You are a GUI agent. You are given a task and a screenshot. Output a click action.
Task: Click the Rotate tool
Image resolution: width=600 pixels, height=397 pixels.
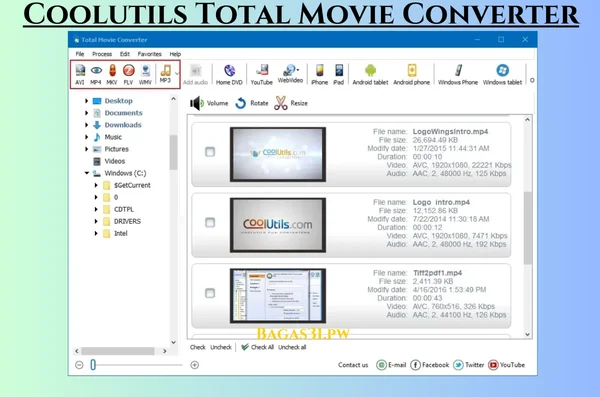pos(251,103)
